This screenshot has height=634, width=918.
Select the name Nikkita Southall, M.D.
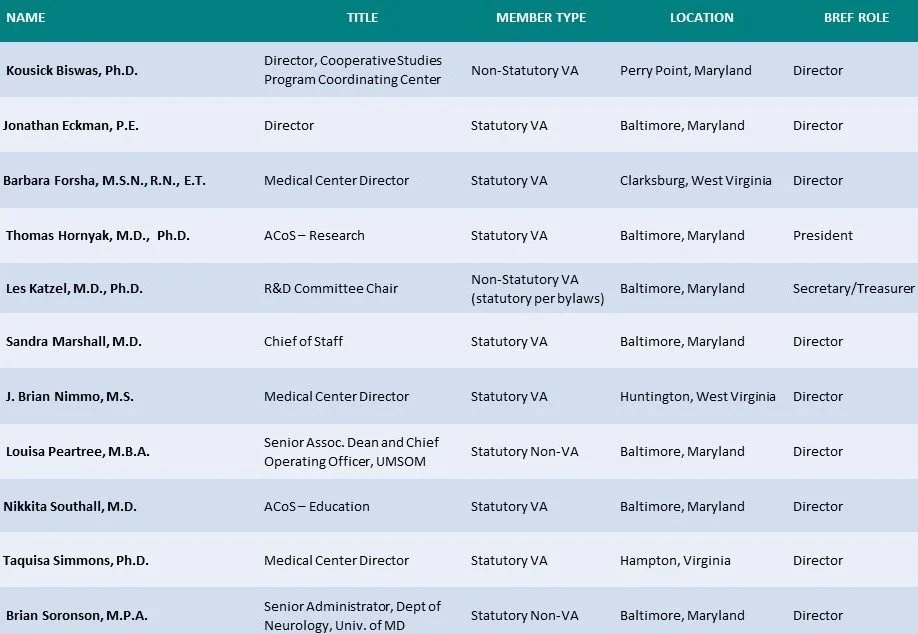click(70, 506)
